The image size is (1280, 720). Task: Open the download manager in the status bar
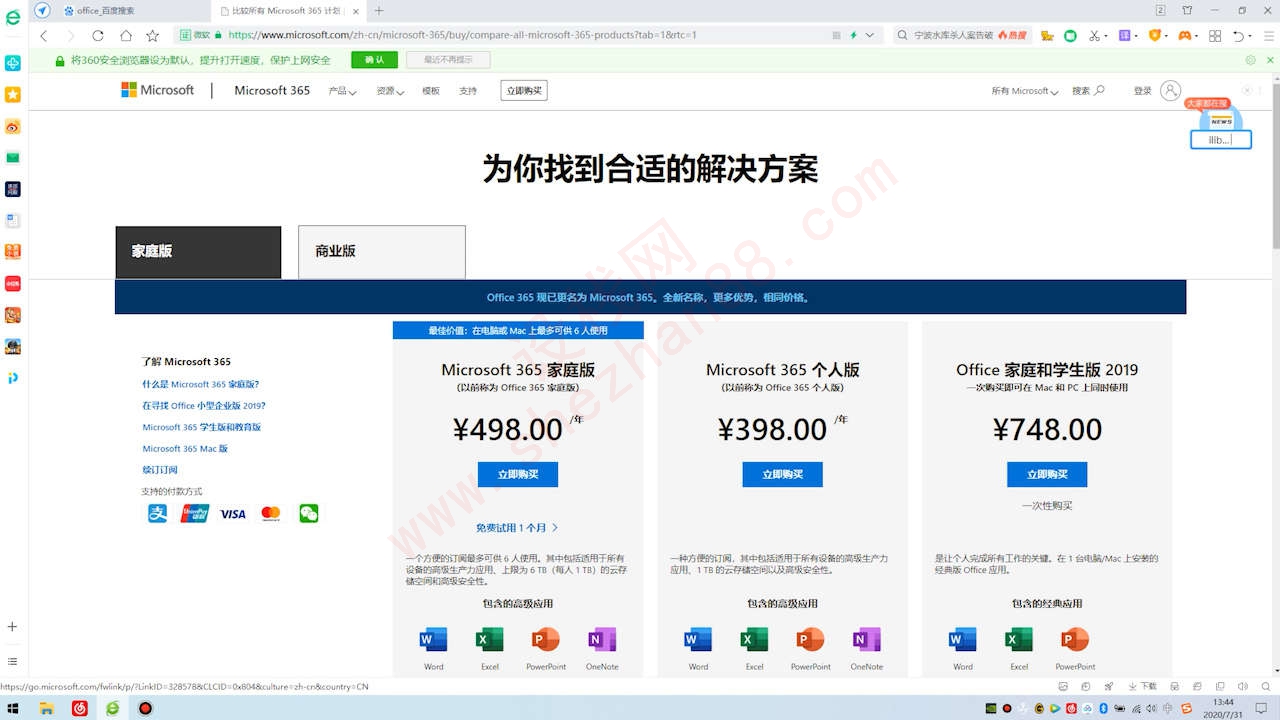1143,686
